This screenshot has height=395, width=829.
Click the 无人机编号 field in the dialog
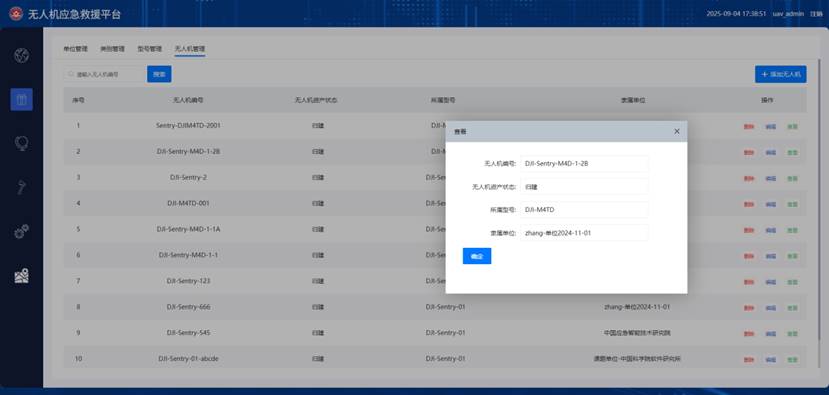(x=584, y=163)
